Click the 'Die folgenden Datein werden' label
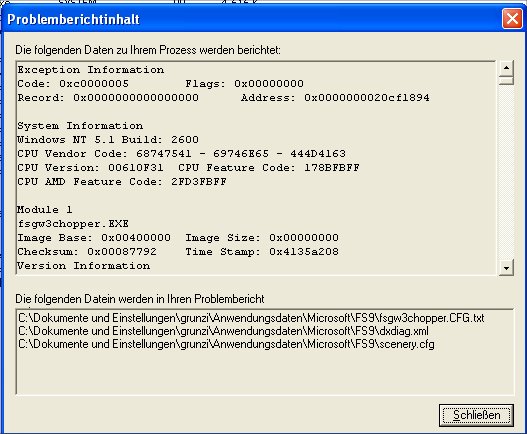Image resolution: width=527 pixels, height=434 pixels. point(140,299)
